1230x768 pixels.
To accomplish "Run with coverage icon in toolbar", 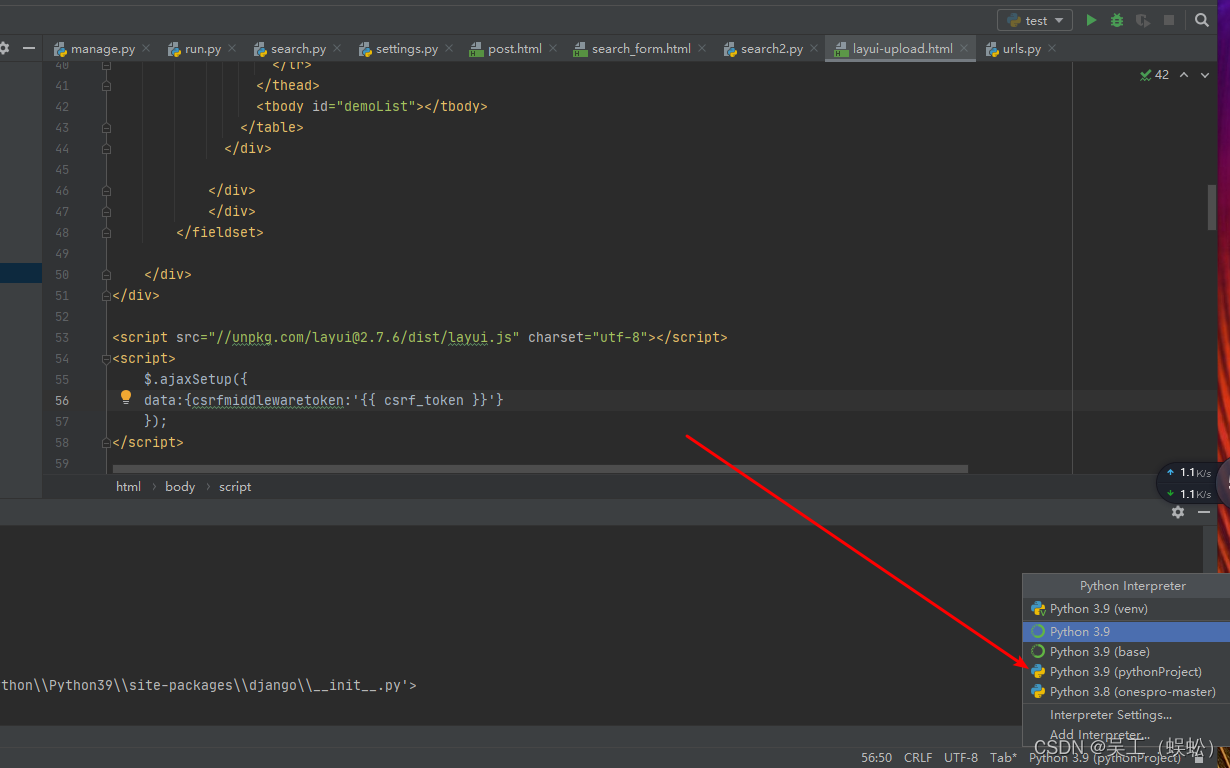I will [x=1143, y=20].
